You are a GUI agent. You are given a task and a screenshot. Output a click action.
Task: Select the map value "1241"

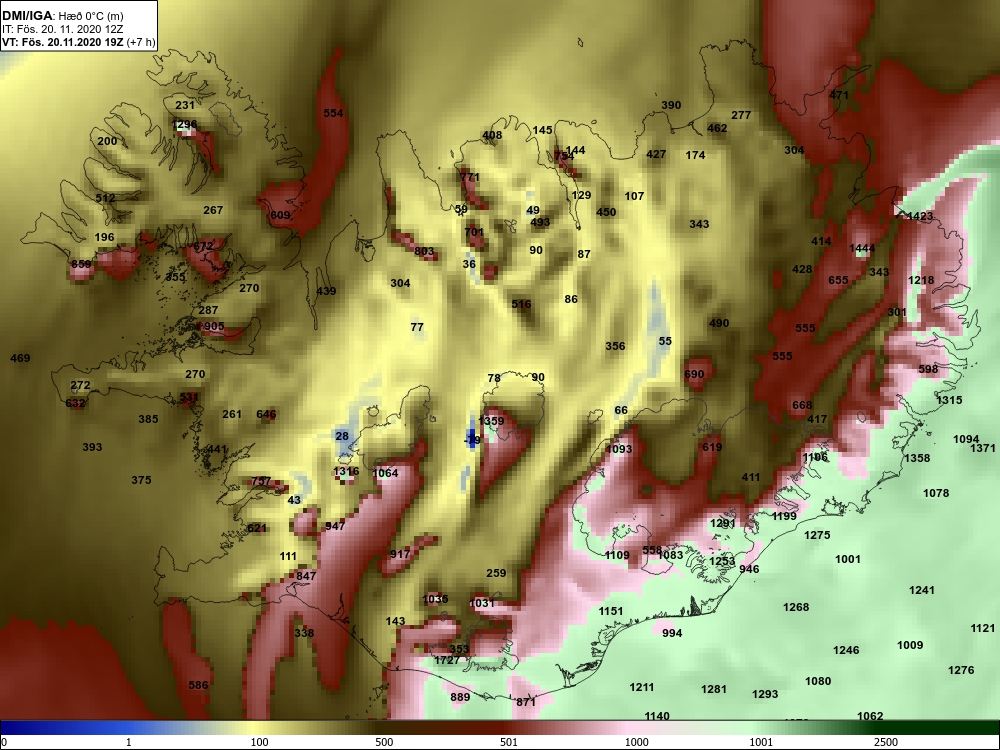pos(922,591)
